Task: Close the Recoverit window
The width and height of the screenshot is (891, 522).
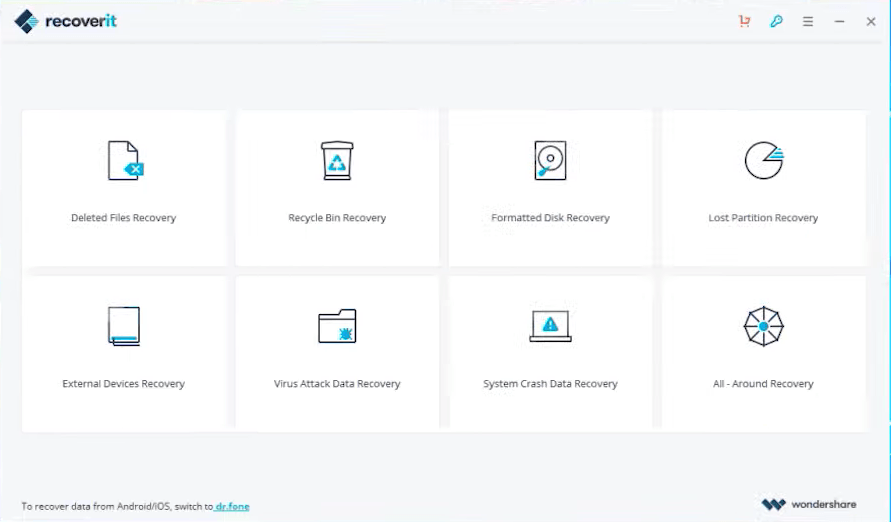Action: point(870,21)
